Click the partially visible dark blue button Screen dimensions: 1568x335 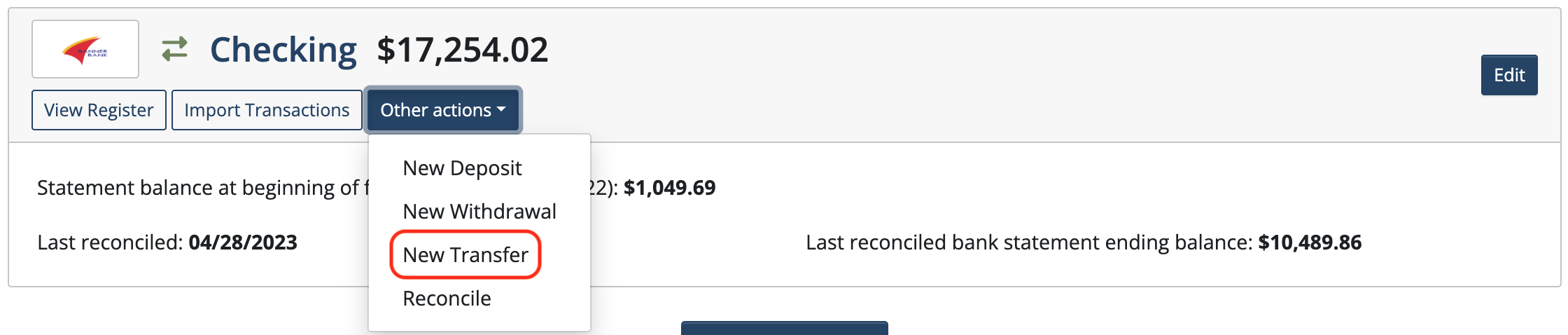click(x=784, y=328)
